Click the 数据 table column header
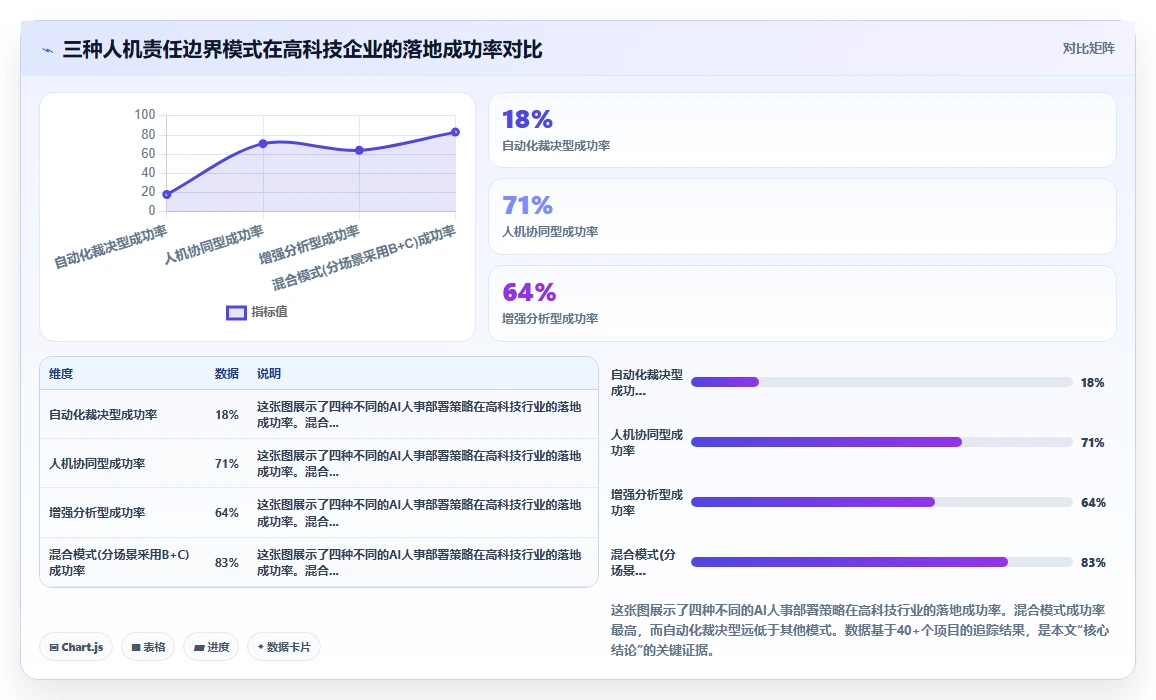The height and width of the screenshot is (700, 1156). pos(226,374)
